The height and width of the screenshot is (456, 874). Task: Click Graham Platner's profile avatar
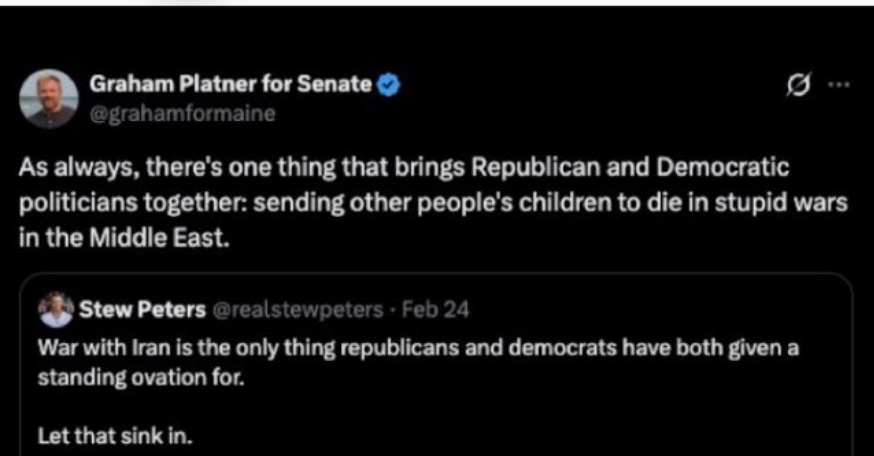tap(48, 98)
